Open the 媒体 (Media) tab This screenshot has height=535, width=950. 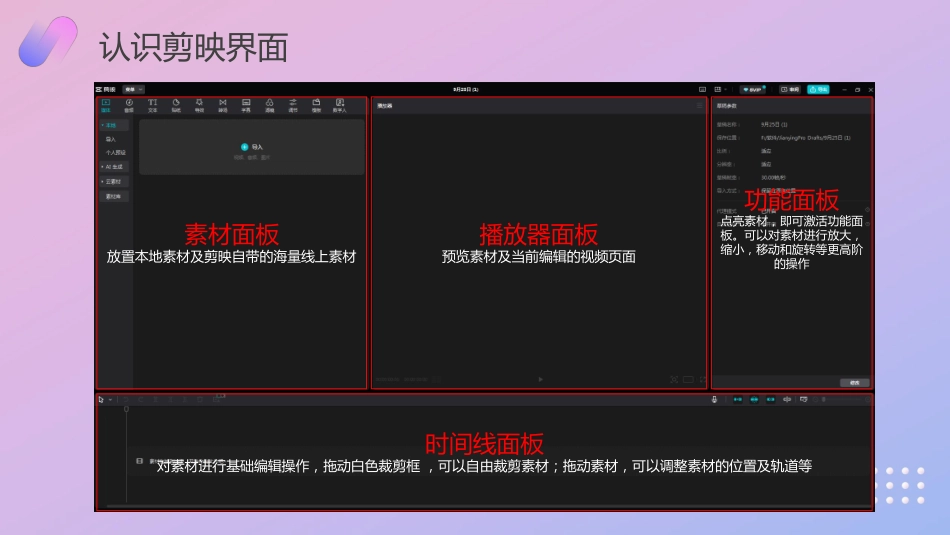tap(106, 105)
